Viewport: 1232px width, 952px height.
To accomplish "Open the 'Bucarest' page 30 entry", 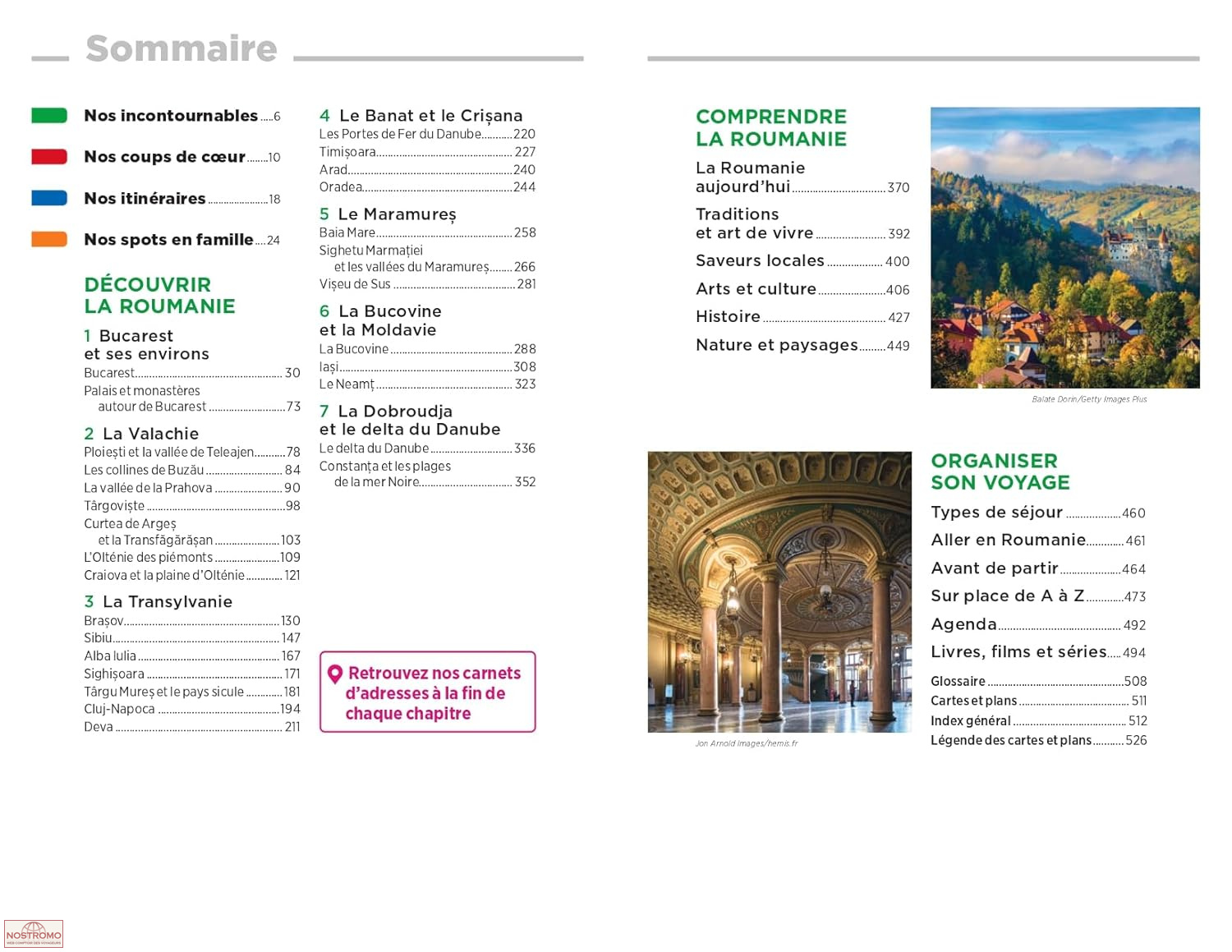I will [x=192, y=373].
